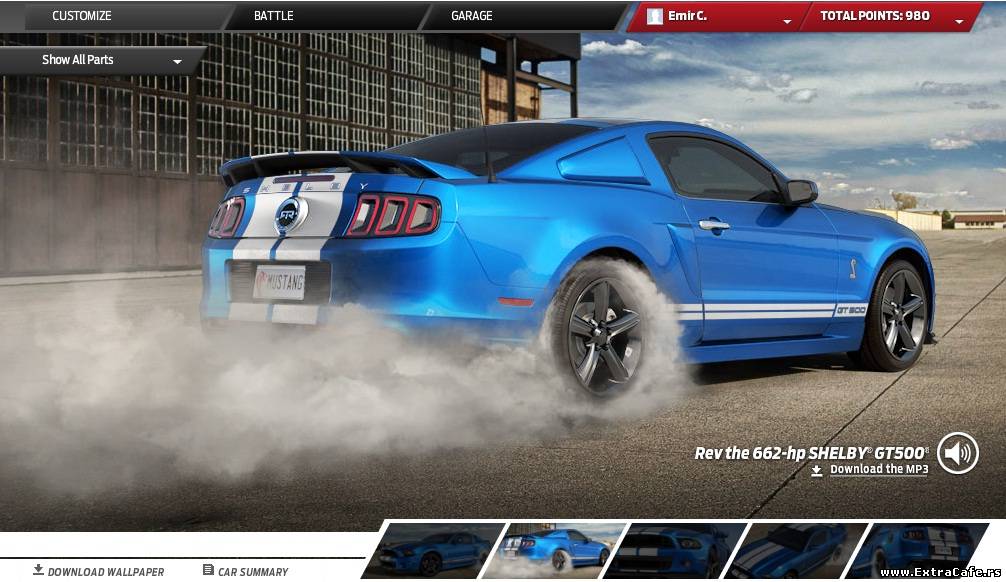
Task: Click DOWNLOAD WALLPAPER link
Action: coord(106,572)
